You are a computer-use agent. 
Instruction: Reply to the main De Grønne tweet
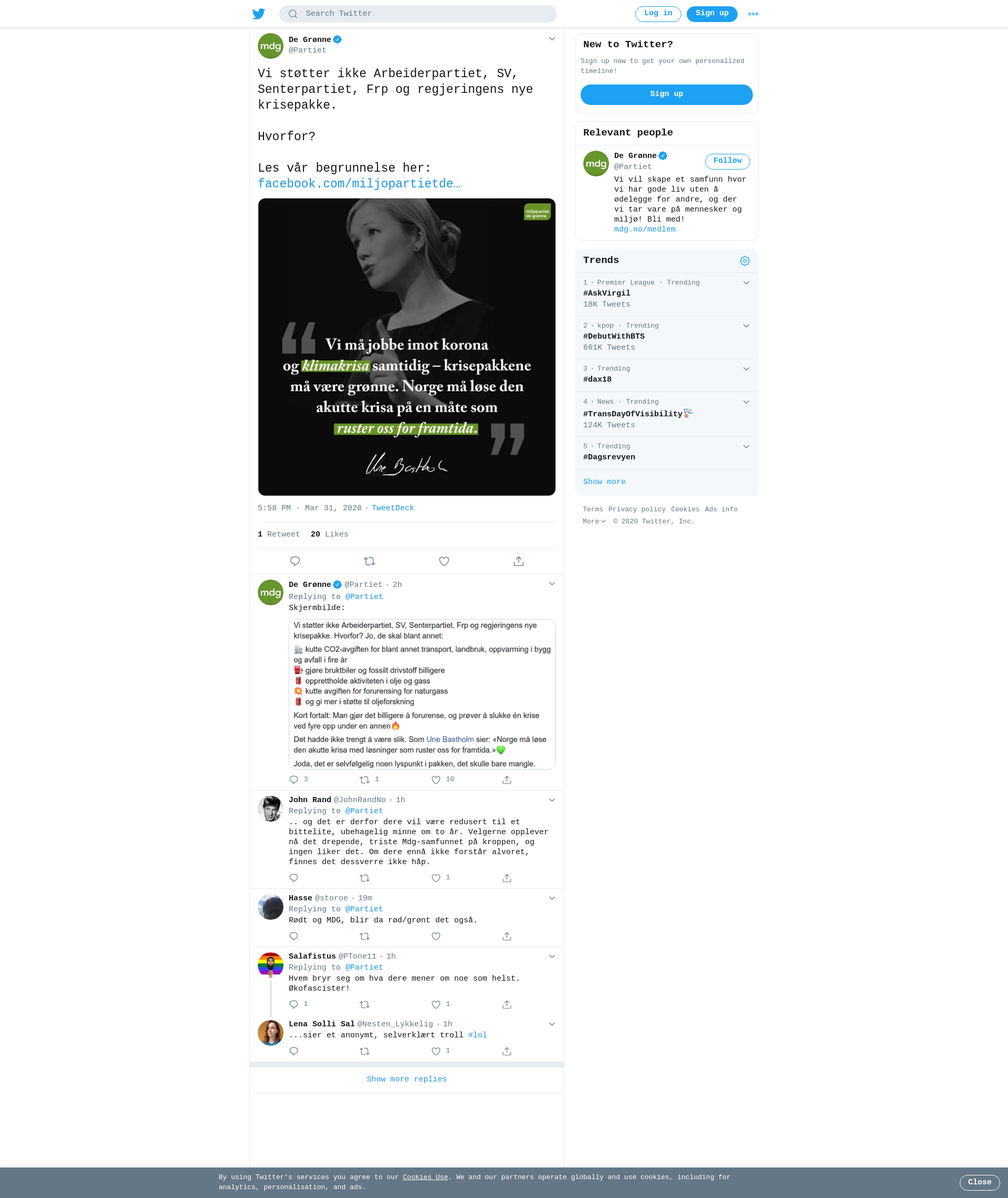(295, 561)
